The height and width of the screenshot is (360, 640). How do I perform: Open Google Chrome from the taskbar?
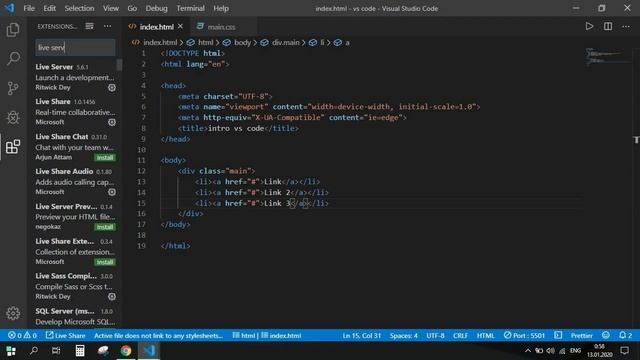click(x=126, y=351)
